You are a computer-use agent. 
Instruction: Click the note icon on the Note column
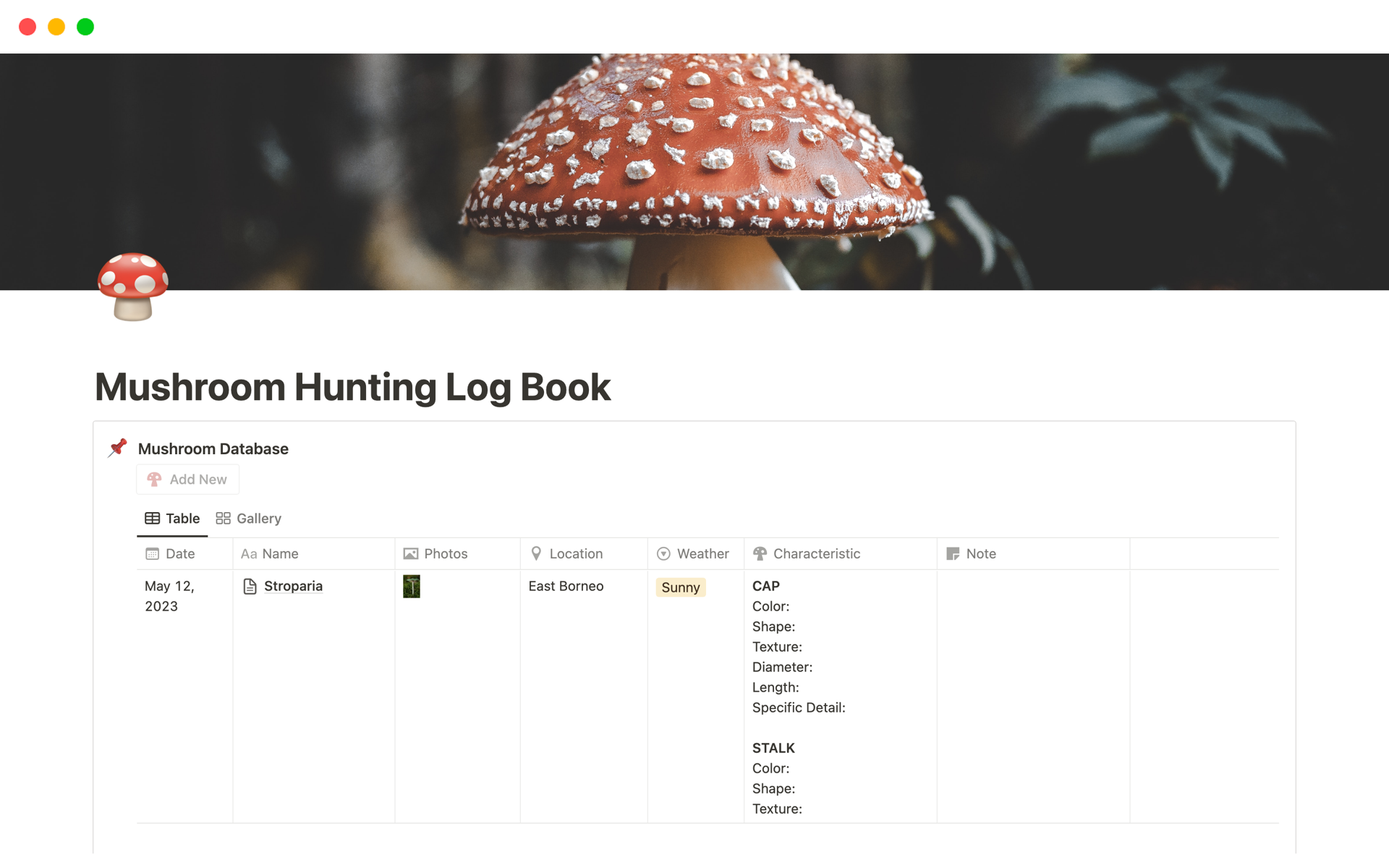pyautogui.click(x=952, y=553)
